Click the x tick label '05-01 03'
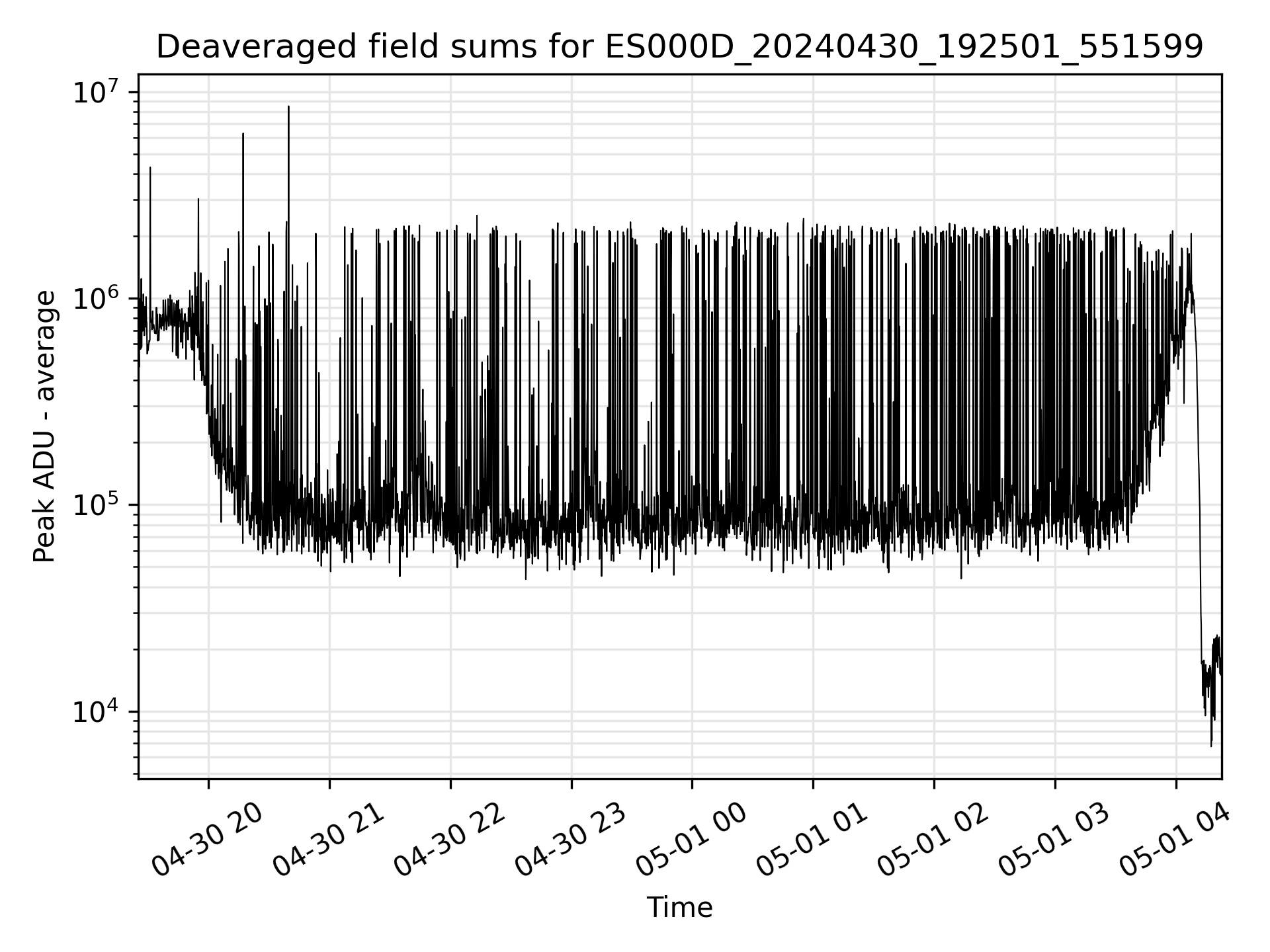This screenshot has width=1270, height=952. [1054, 840]
